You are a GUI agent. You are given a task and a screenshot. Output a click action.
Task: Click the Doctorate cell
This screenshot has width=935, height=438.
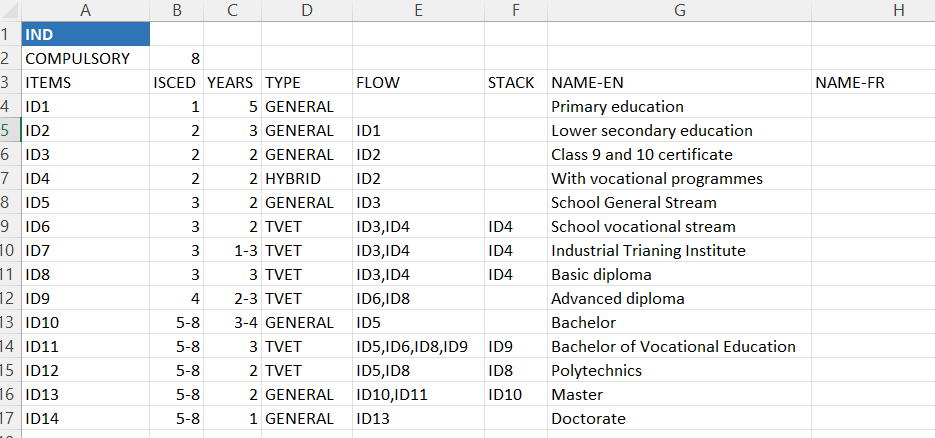point(679,418)
